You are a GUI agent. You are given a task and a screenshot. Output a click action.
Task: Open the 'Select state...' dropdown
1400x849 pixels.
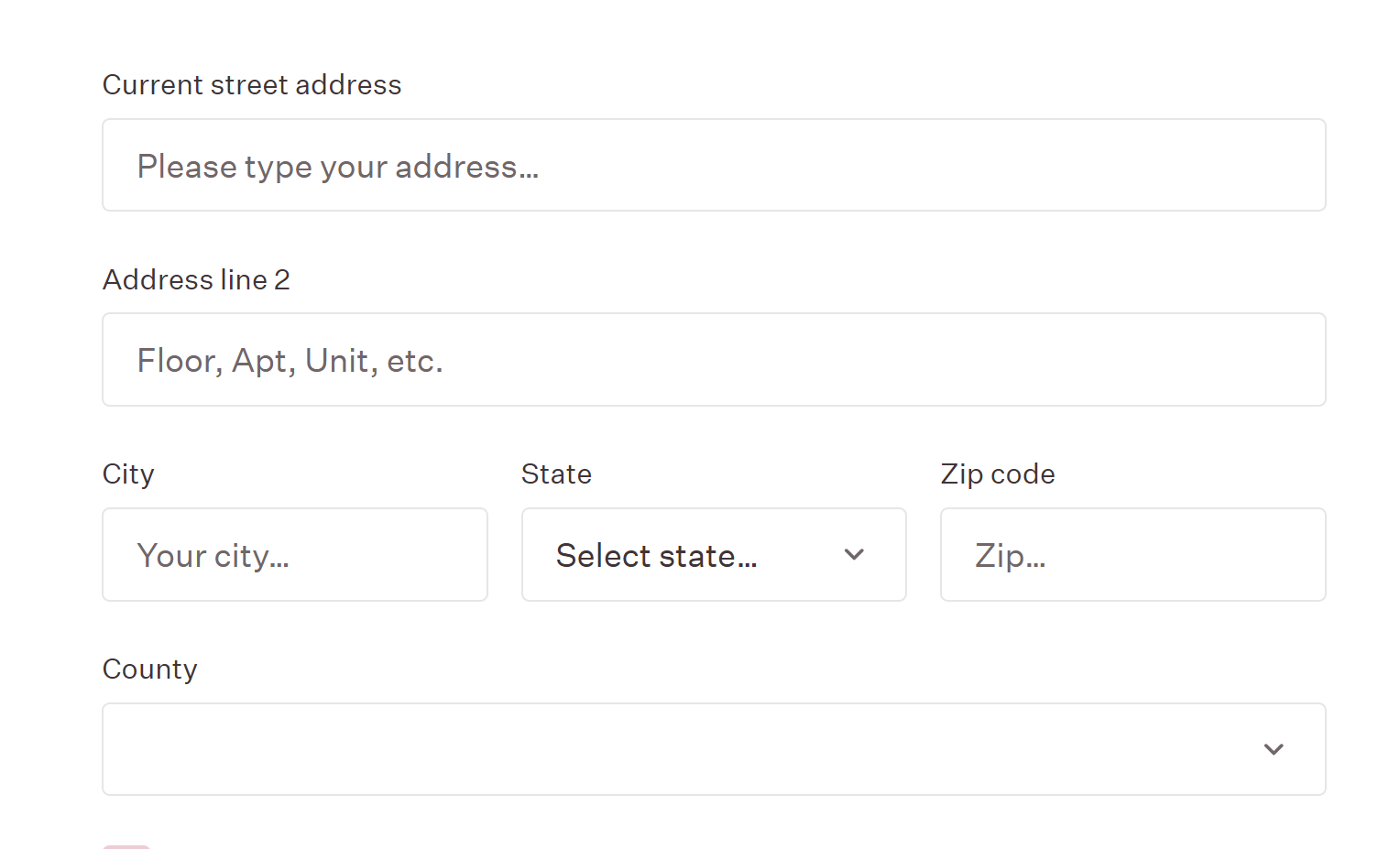point(713,555)
